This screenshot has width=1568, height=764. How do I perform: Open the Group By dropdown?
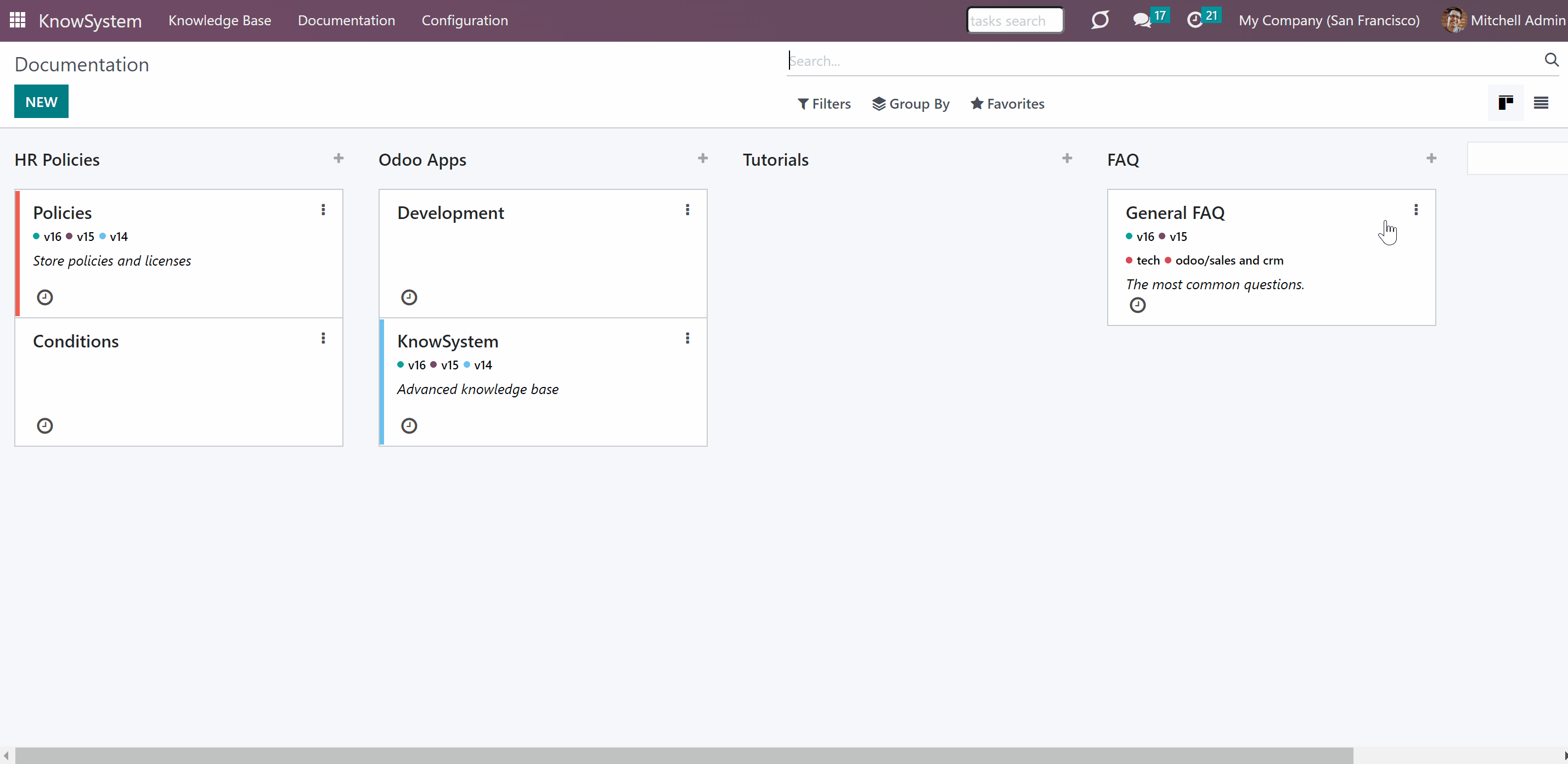[911, 104]
